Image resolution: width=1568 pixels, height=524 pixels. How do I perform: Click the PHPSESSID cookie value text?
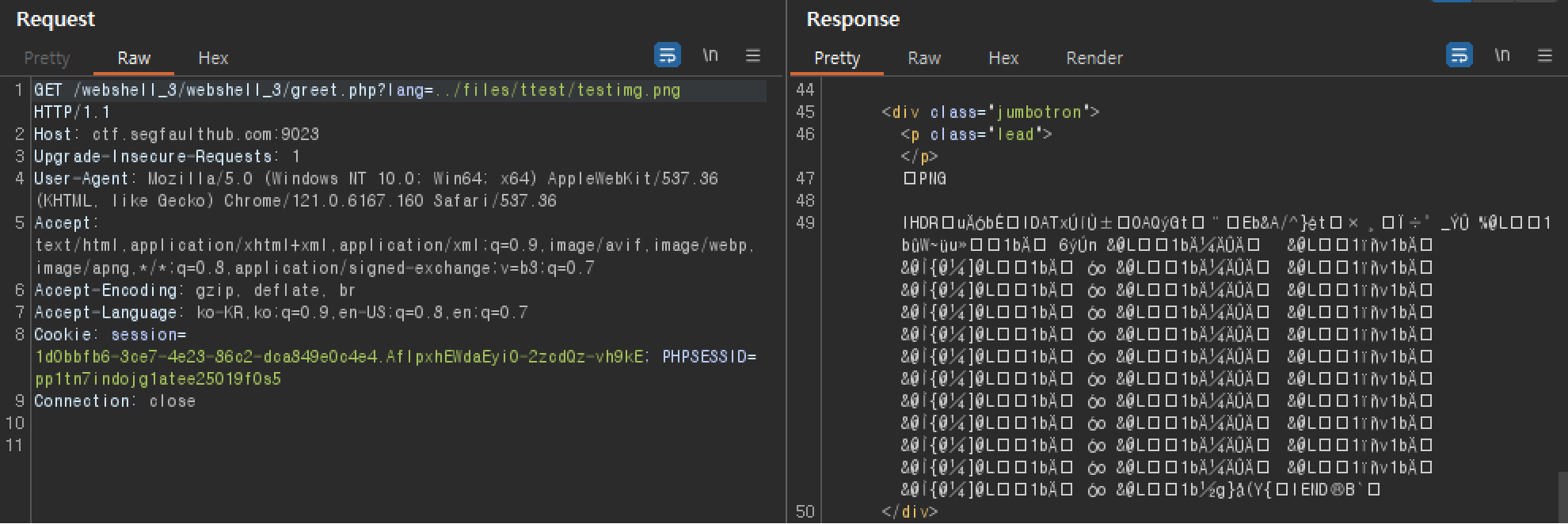click(x=158, y=379)
